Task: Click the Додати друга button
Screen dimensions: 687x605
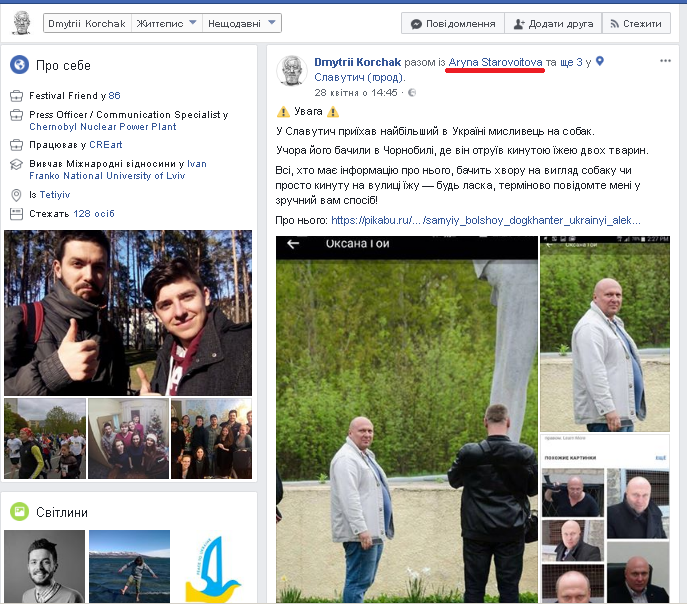Action: (553, 24)
